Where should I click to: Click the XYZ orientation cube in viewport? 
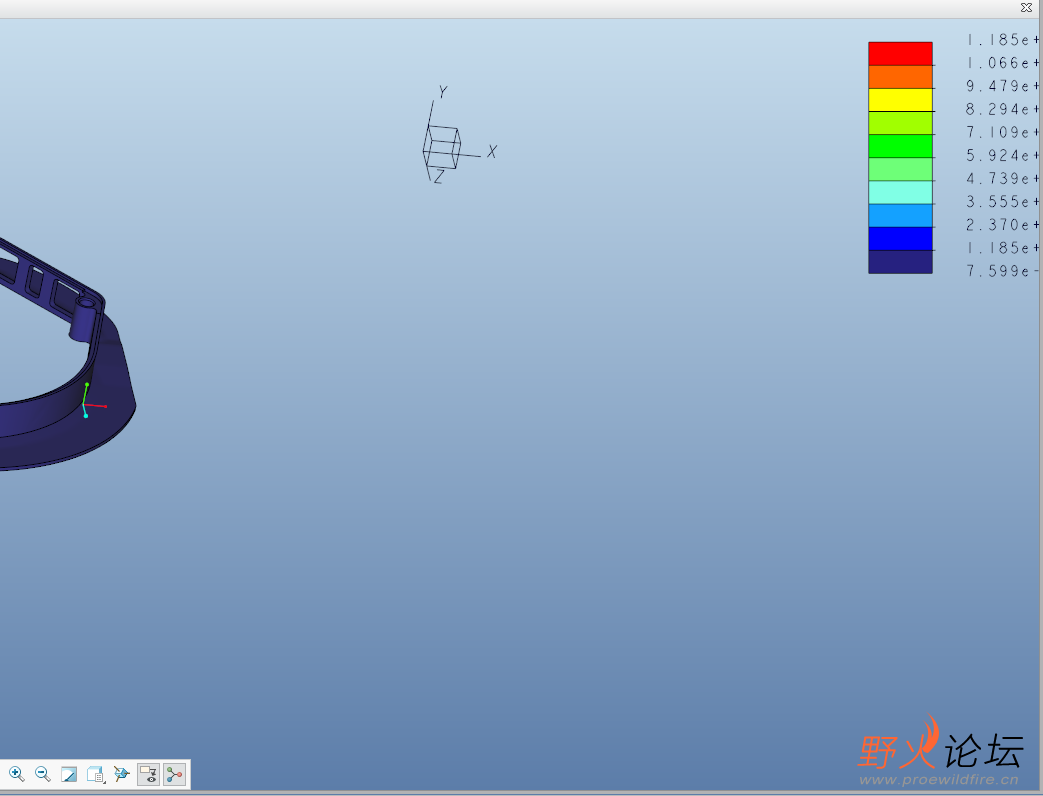[442, 148]
